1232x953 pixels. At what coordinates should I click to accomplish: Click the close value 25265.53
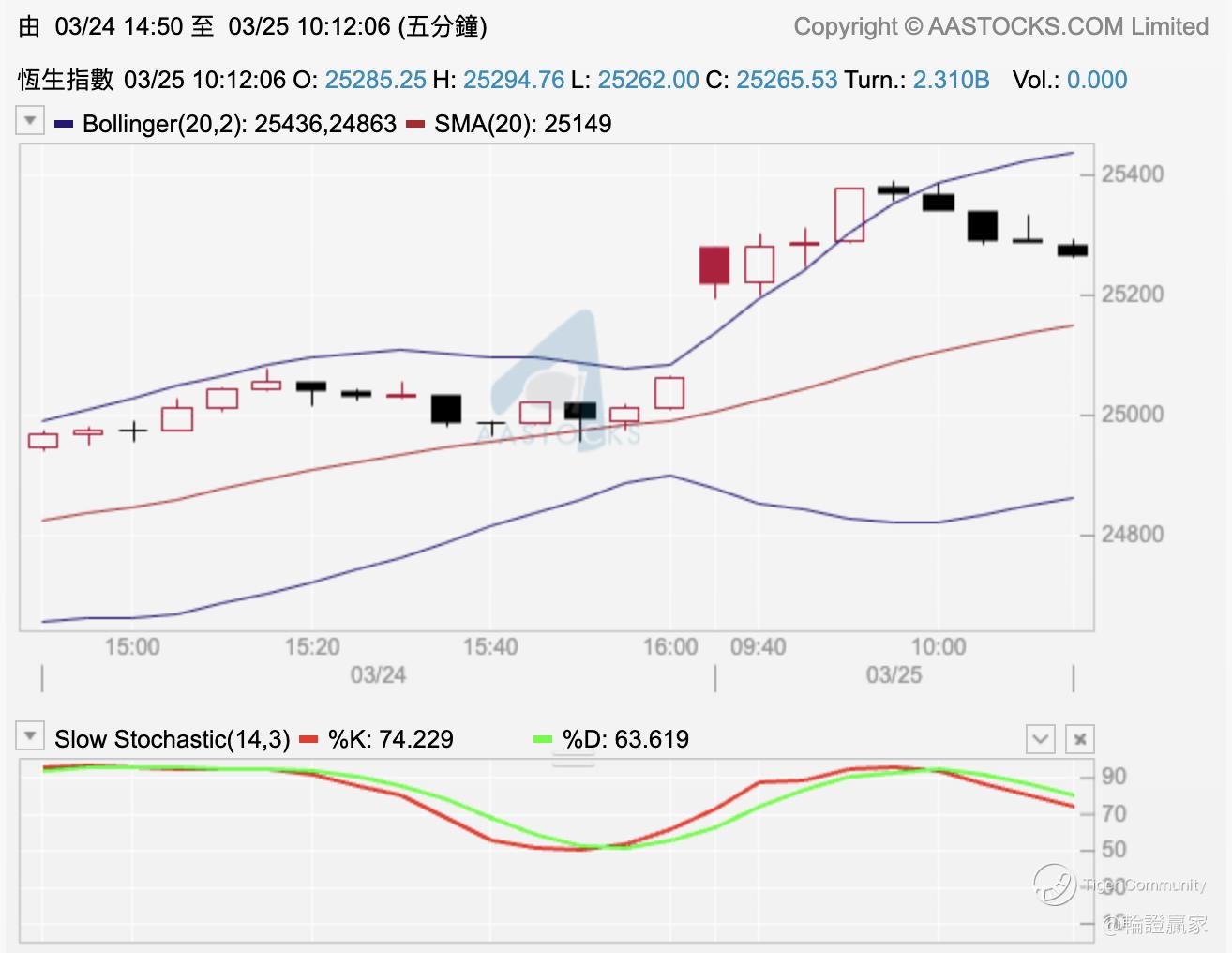787,80
